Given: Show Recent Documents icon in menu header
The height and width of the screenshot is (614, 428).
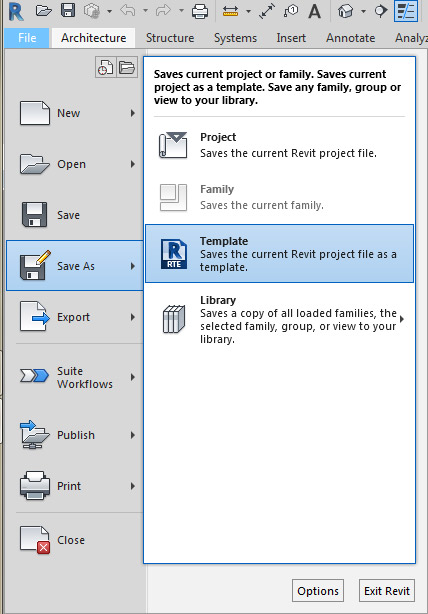Looking at the screenshot, I should click(x=105, y=67).
